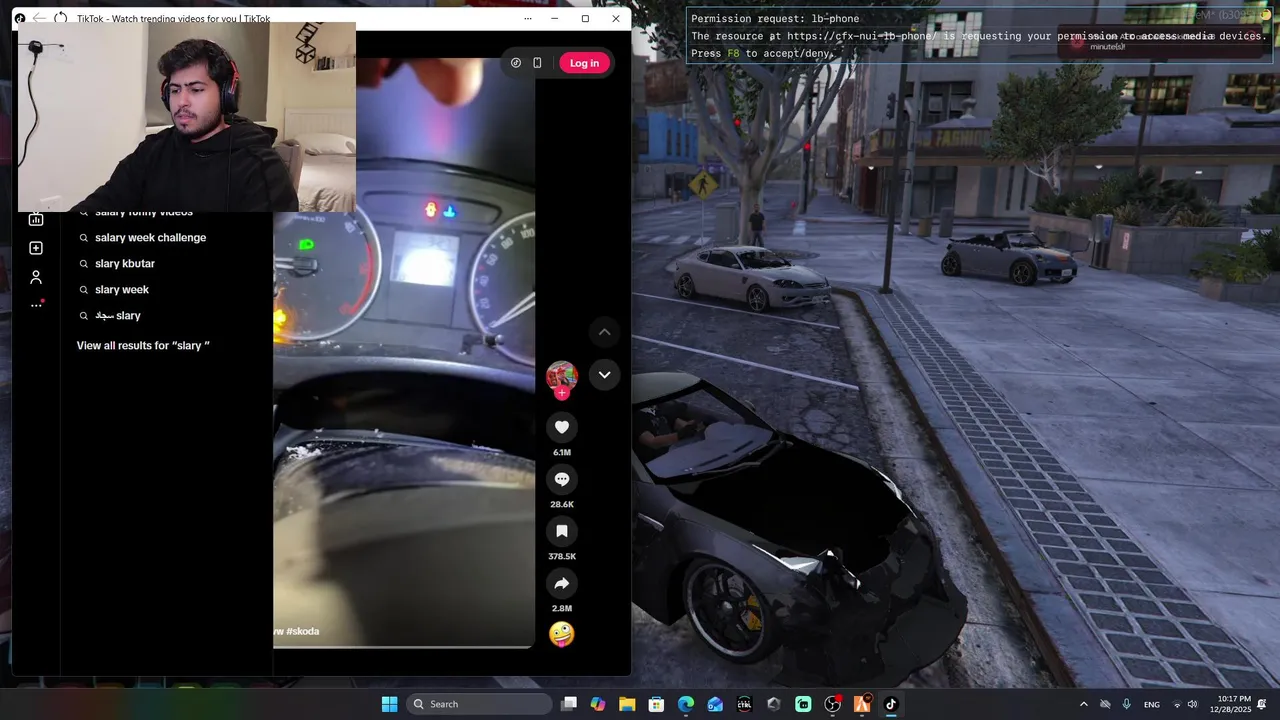Bookmark the video with 378.5K saves
This screenshot has width=1280, height=720.
[562, 531]
